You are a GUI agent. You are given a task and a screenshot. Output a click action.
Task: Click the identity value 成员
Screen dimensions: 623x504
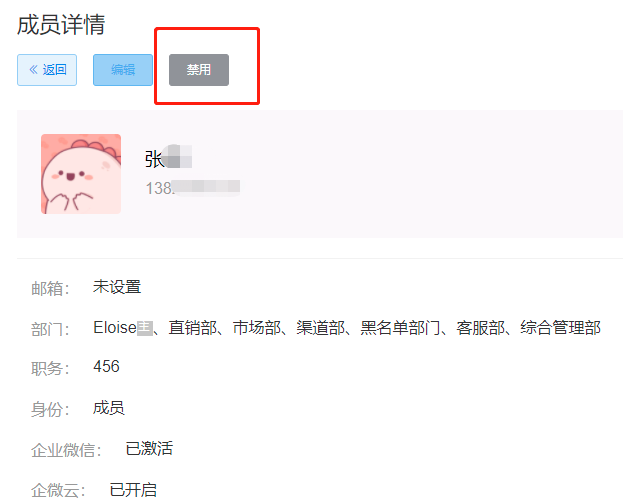coord(109,408)
